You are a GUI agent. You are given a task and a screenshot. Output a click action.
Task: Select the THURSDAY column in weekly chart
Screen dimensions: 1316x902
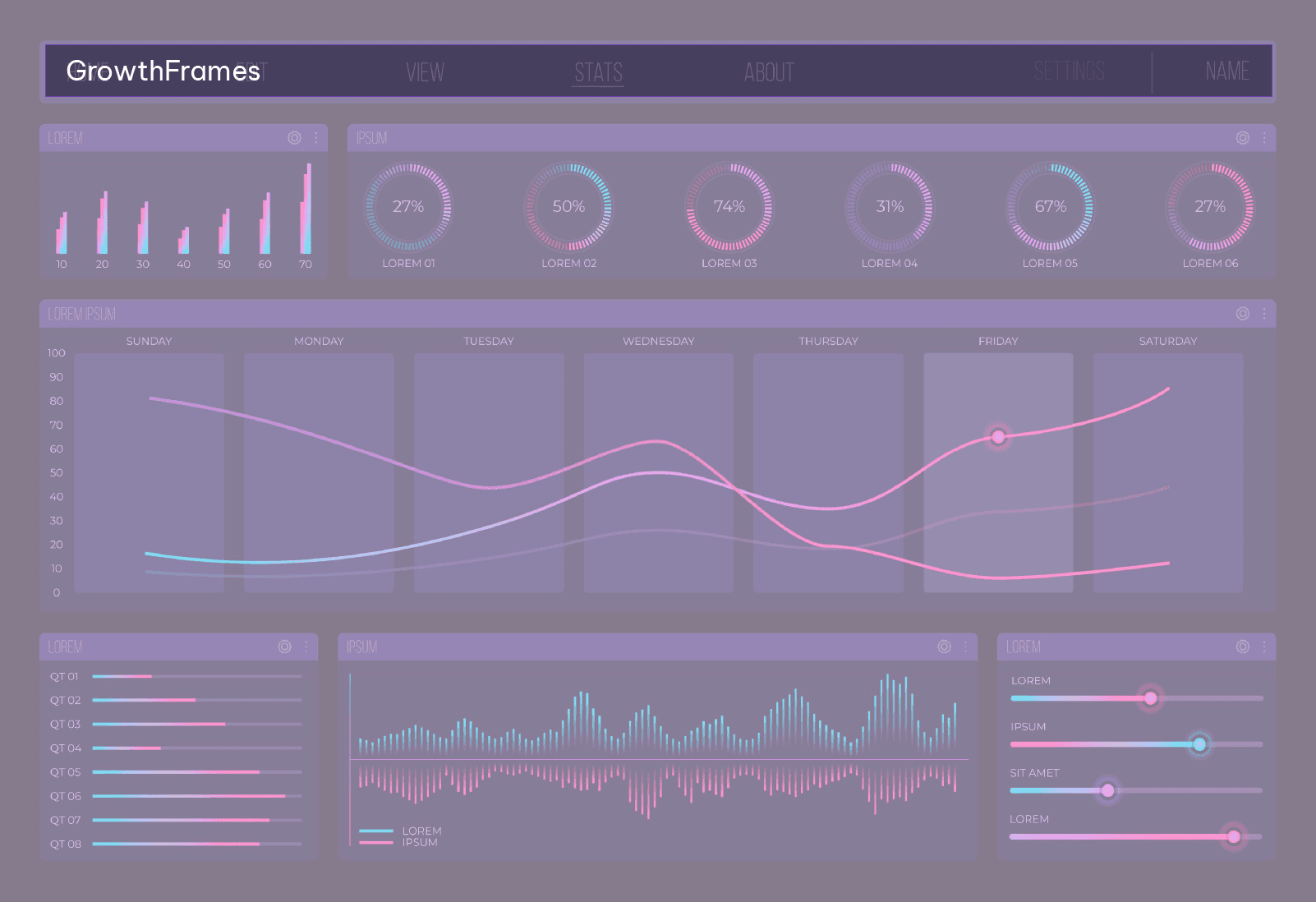828,473
